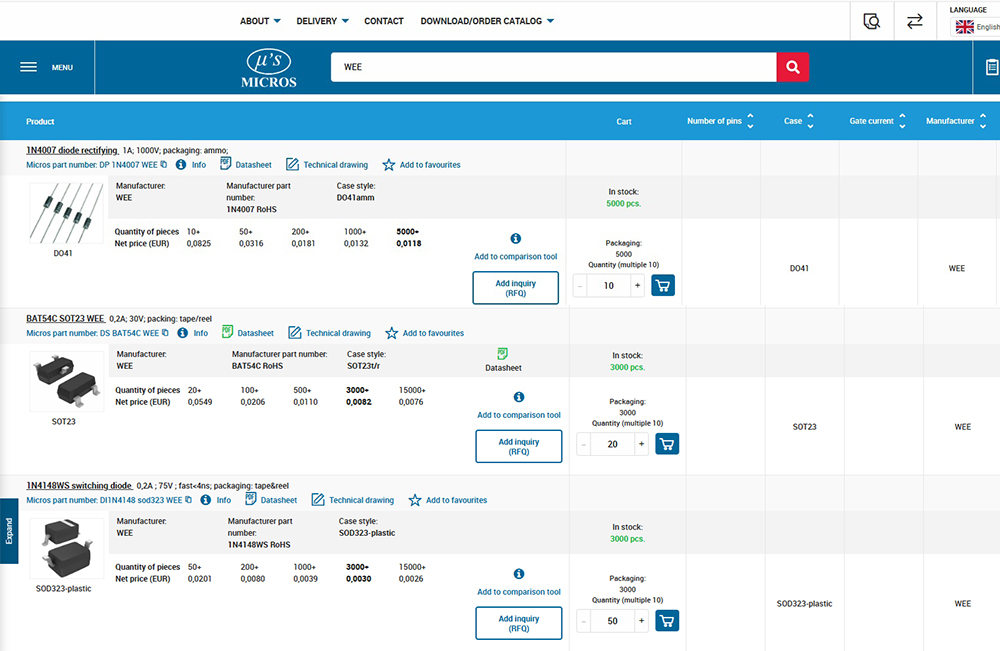Open the English language selector
The width and height of the screenshot is (1000, 651).
click(x=976, y=27)
